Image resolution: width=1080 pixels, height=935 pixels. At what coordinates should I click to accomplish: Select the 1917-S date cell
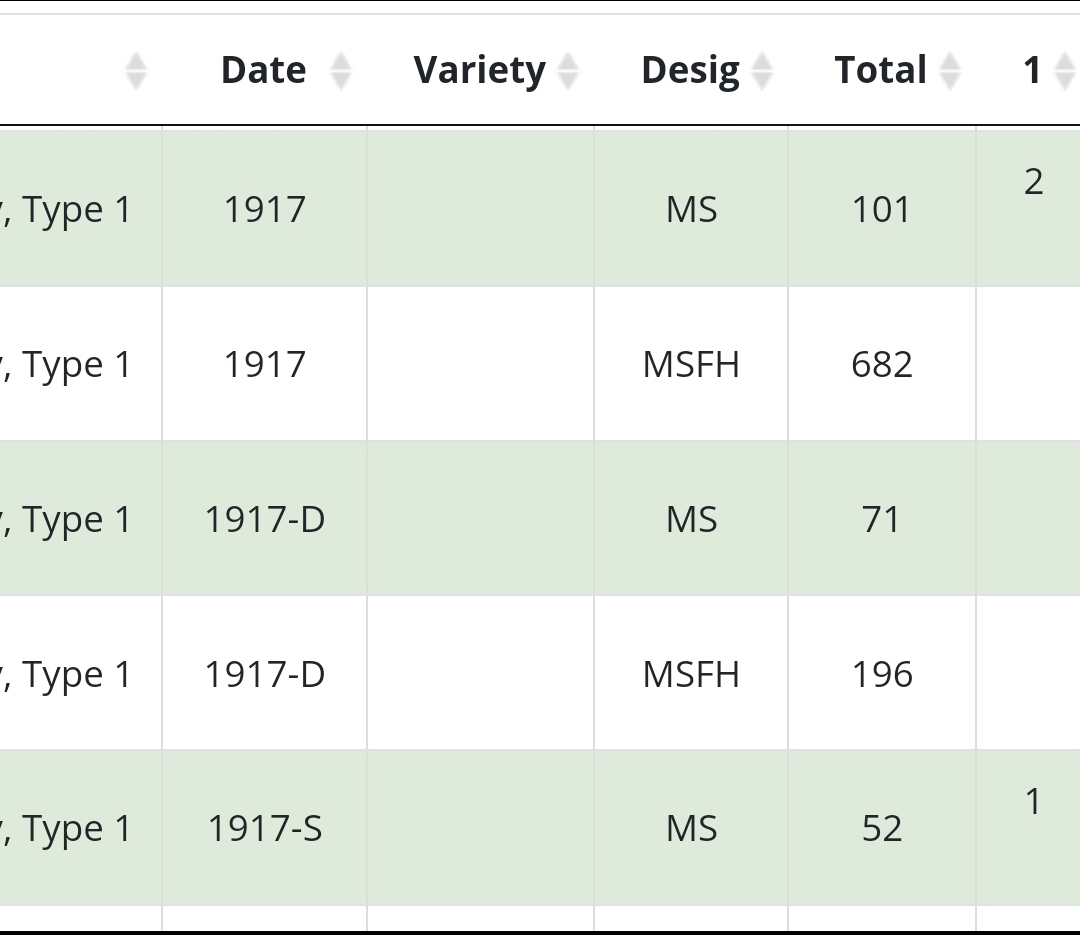click(x=264, y=829)
